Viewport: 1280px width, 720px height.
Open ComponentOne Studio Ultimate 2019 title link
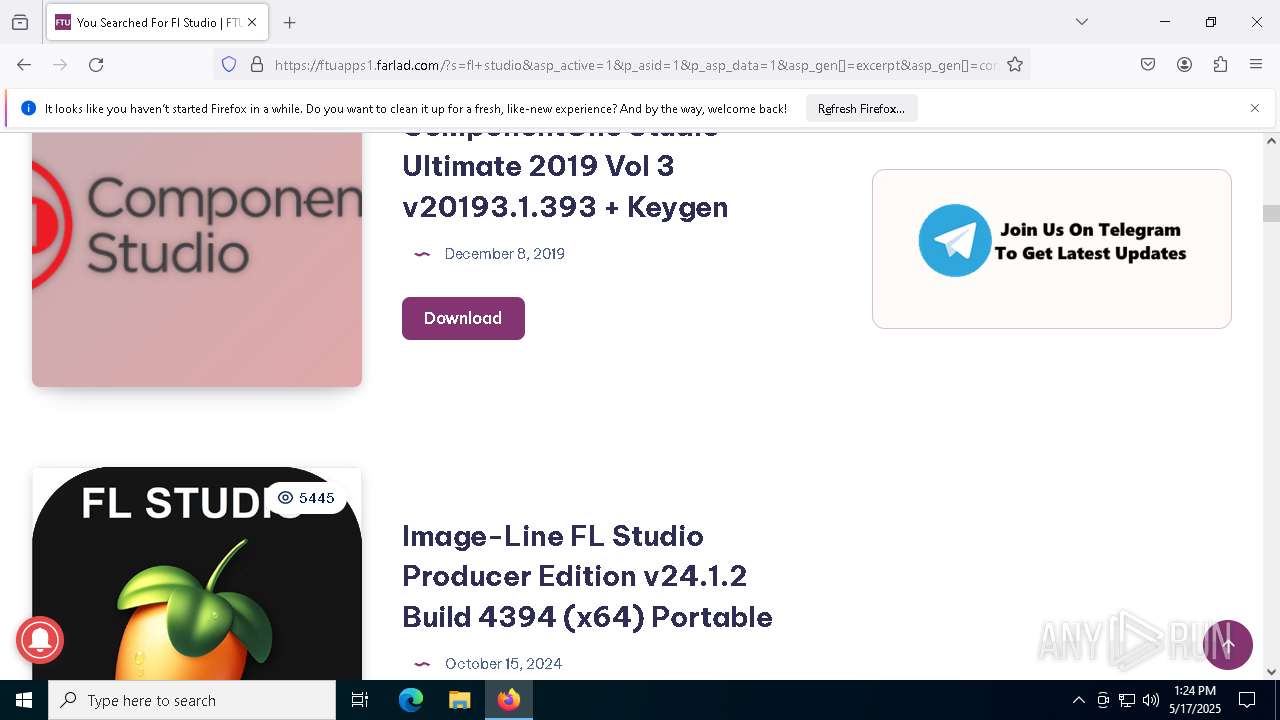(565, 178)
